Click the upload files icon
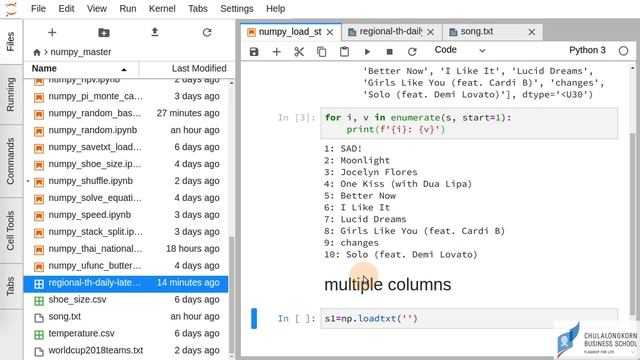This screenshot has width=640, height=360. click(155, 32)
